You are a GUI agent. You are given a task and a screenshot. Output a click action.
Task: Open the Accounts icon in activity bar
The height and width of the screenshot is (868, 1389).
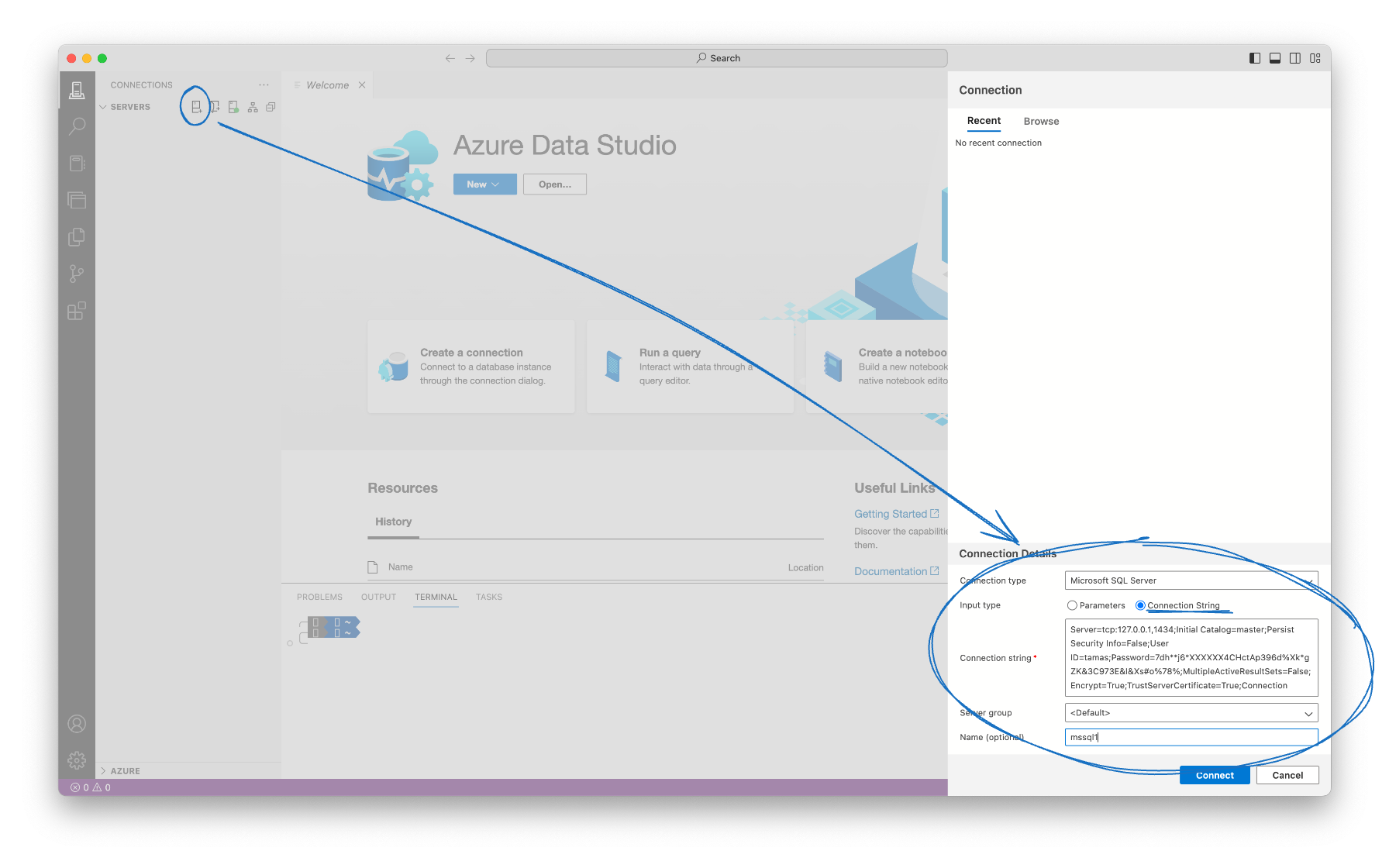tap(77, 724)
